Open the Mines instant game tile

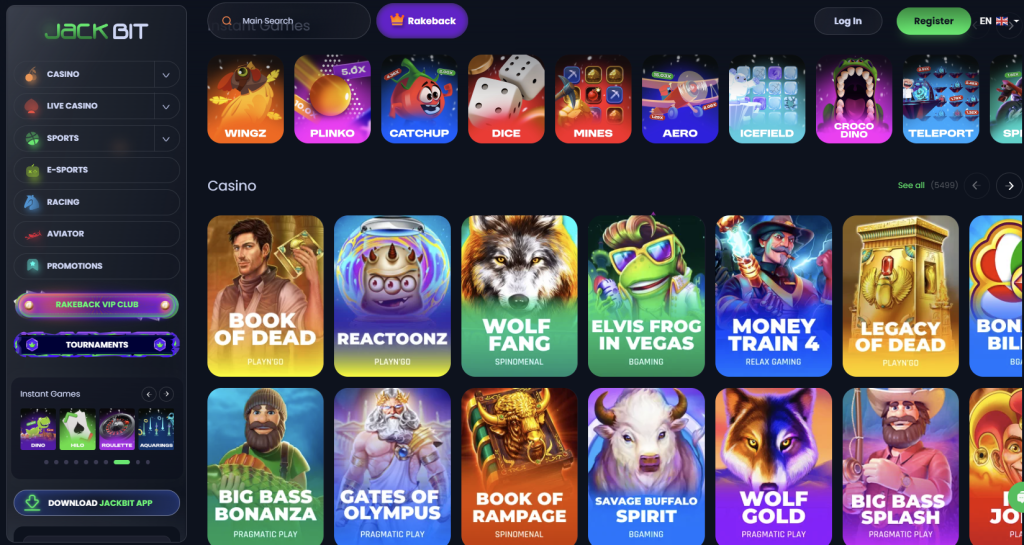point(593,99)
